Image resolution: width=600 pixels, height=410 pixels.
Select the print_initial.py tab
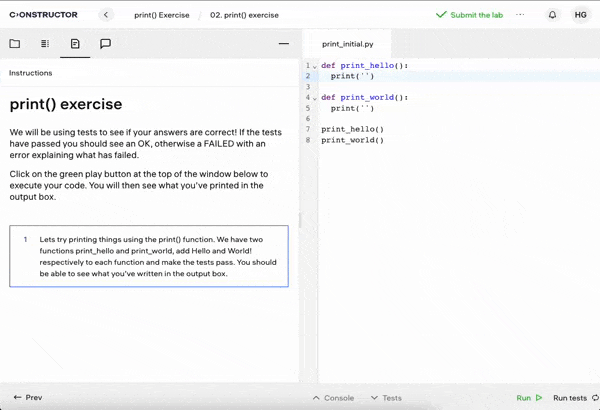tap(348, 44)
